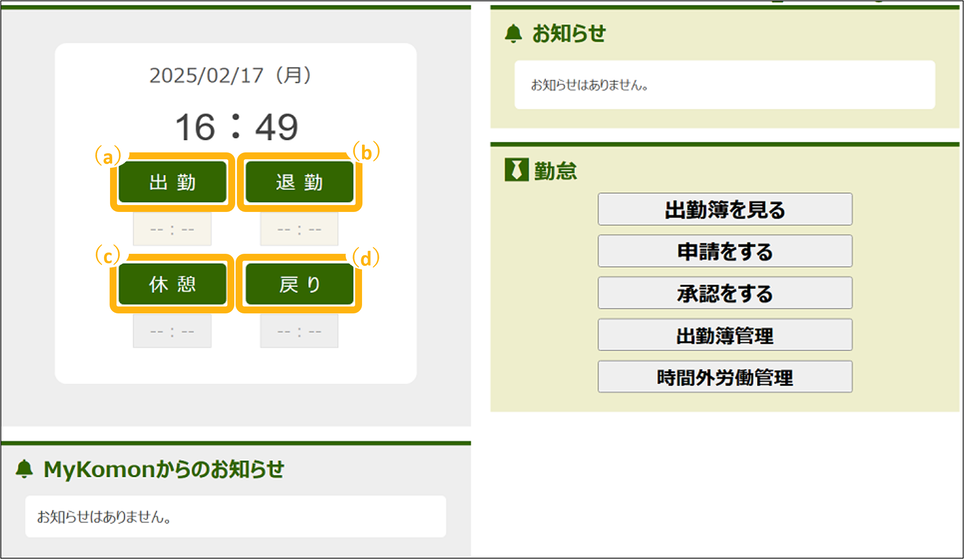Click the empty time field under 休憩

coord(172,331)
